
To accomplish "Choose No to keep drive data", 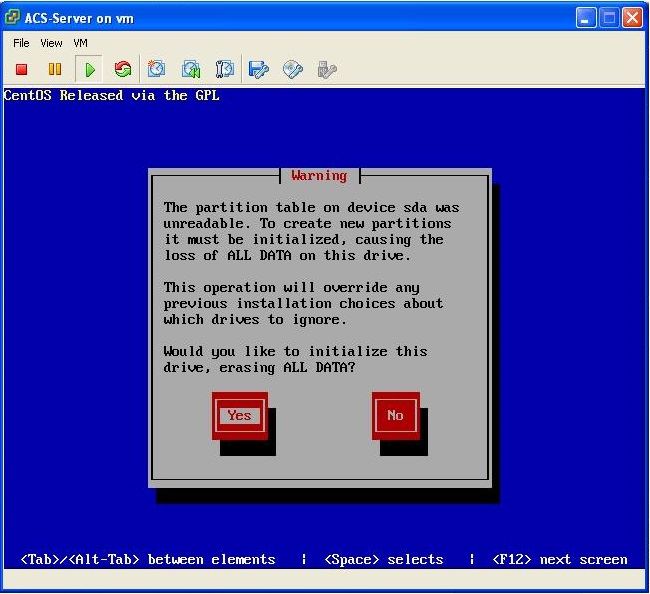I will click(395, 415).
